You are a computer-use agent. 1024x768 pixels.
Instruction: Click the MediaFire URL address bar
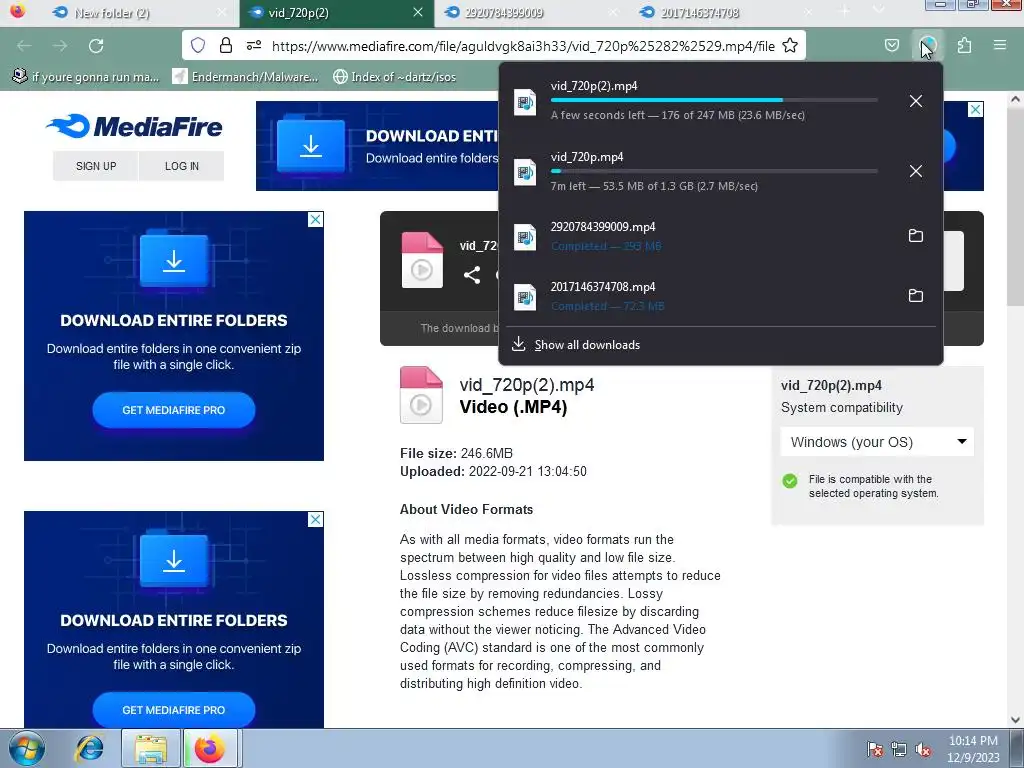point(522,46)
